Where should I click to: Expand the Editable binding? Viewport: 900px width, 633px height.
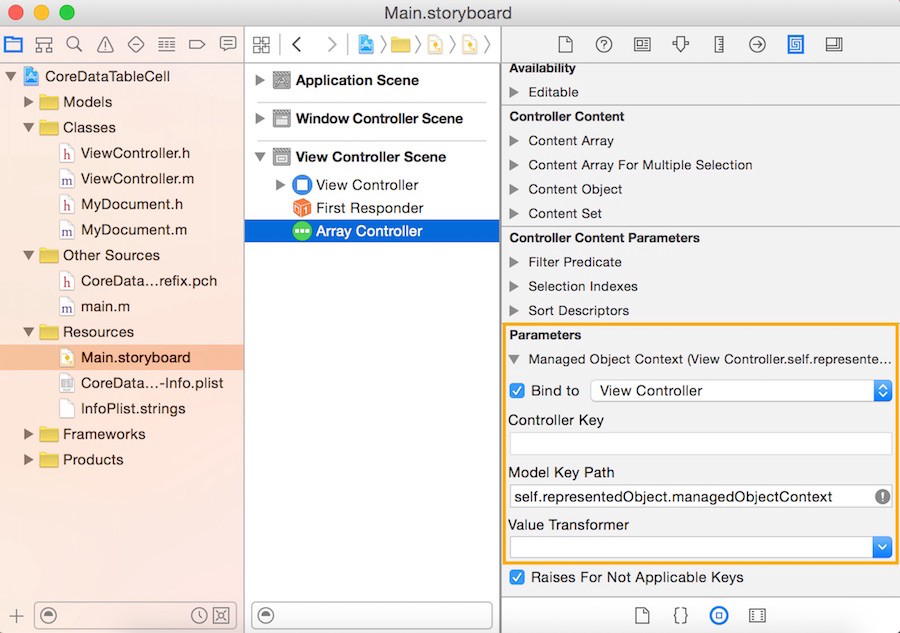point(514,92)
